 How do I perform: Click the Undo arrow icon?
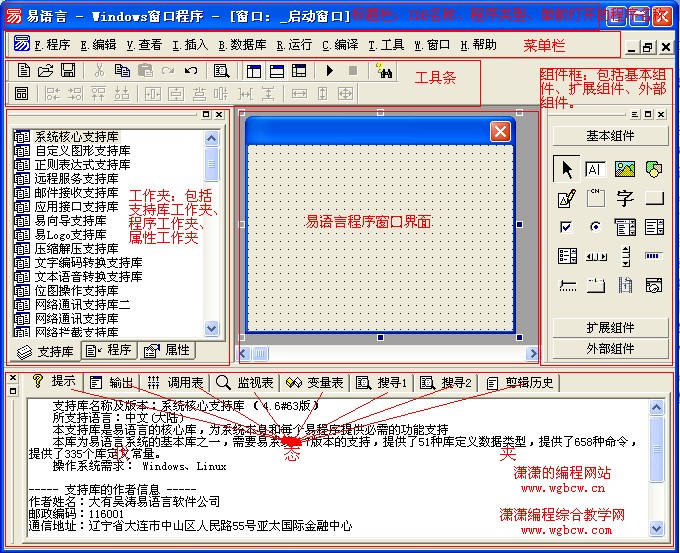coord(190,70)
